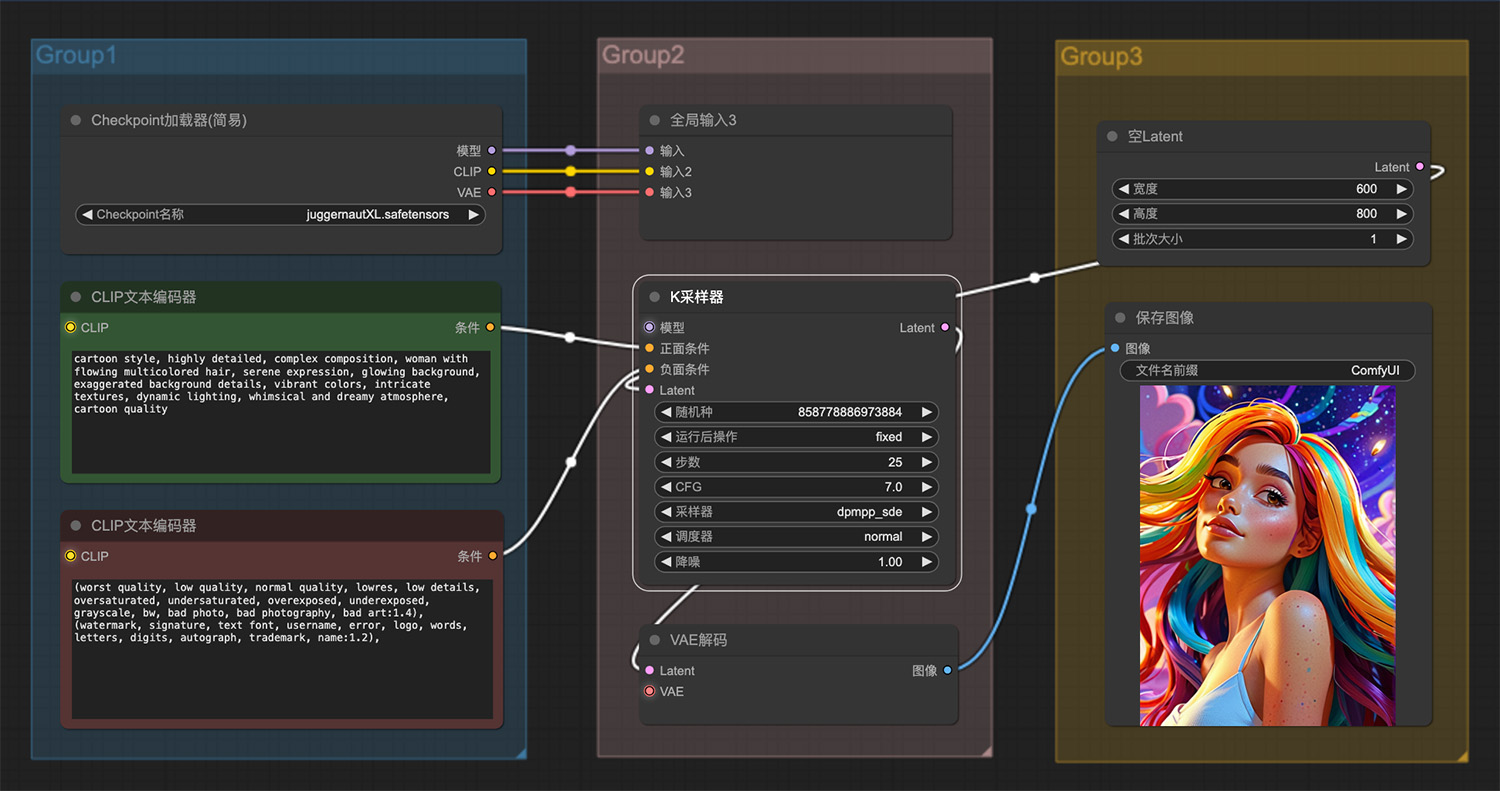Viewport: 1500px width, 791px height.
Task: Click the generated rainbow-hair woman image preview
Action: (x=1268, y=556)
